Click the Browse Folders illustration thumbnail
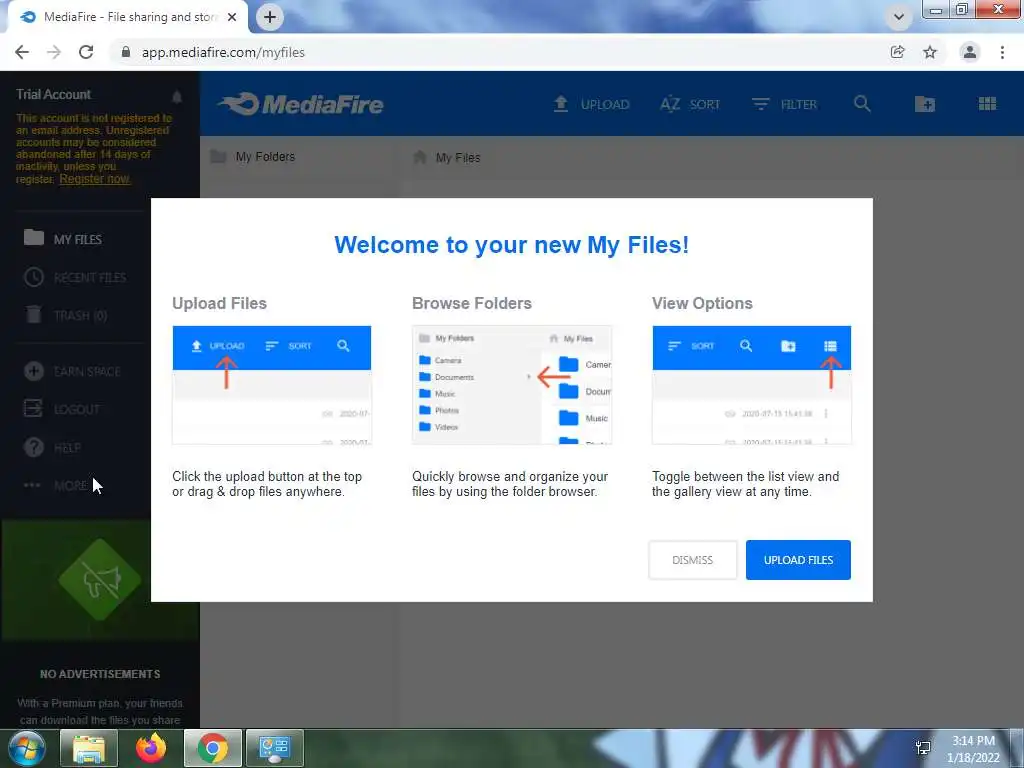This screenshot has width=1024, height=768. pyautogui.click(x=512, y=385)
